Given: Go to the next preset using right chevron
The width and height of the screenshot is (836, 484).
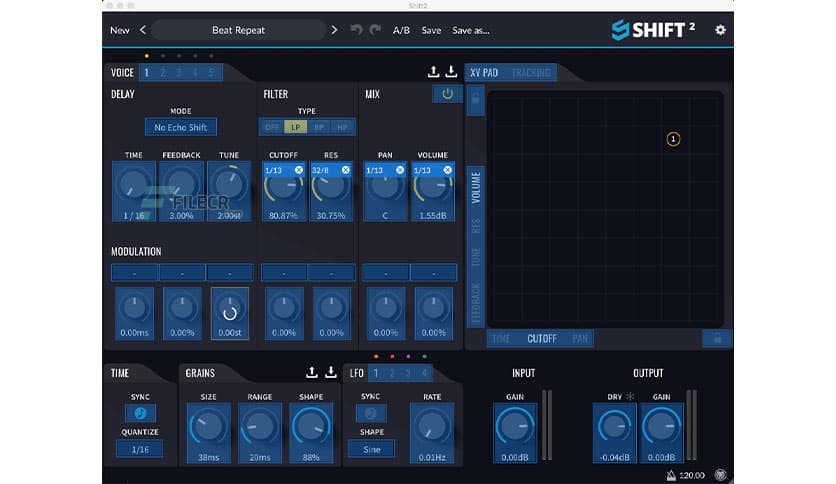Looking at the screenshot, I should [334, 30].
